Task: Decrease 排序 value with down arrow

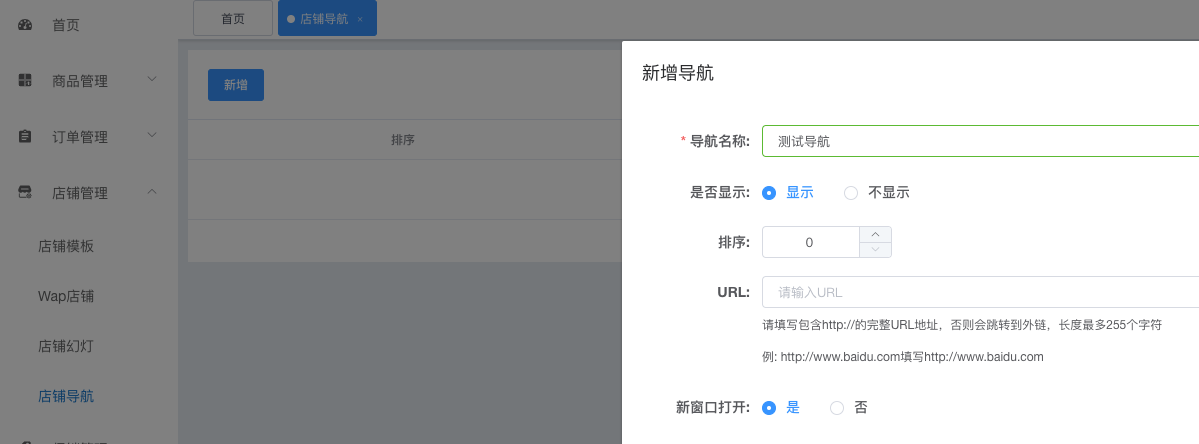Action: click(876, 250)
